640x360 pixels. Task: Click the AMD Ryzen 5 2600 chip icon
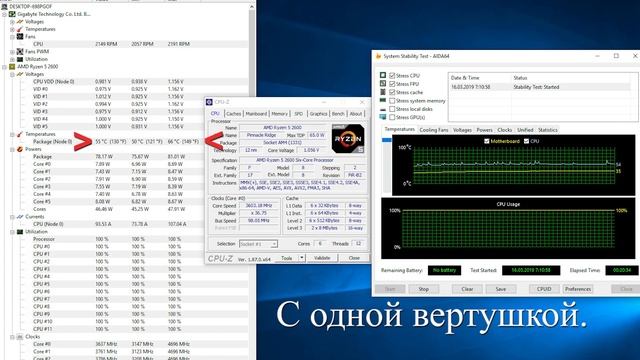point(12,66)
